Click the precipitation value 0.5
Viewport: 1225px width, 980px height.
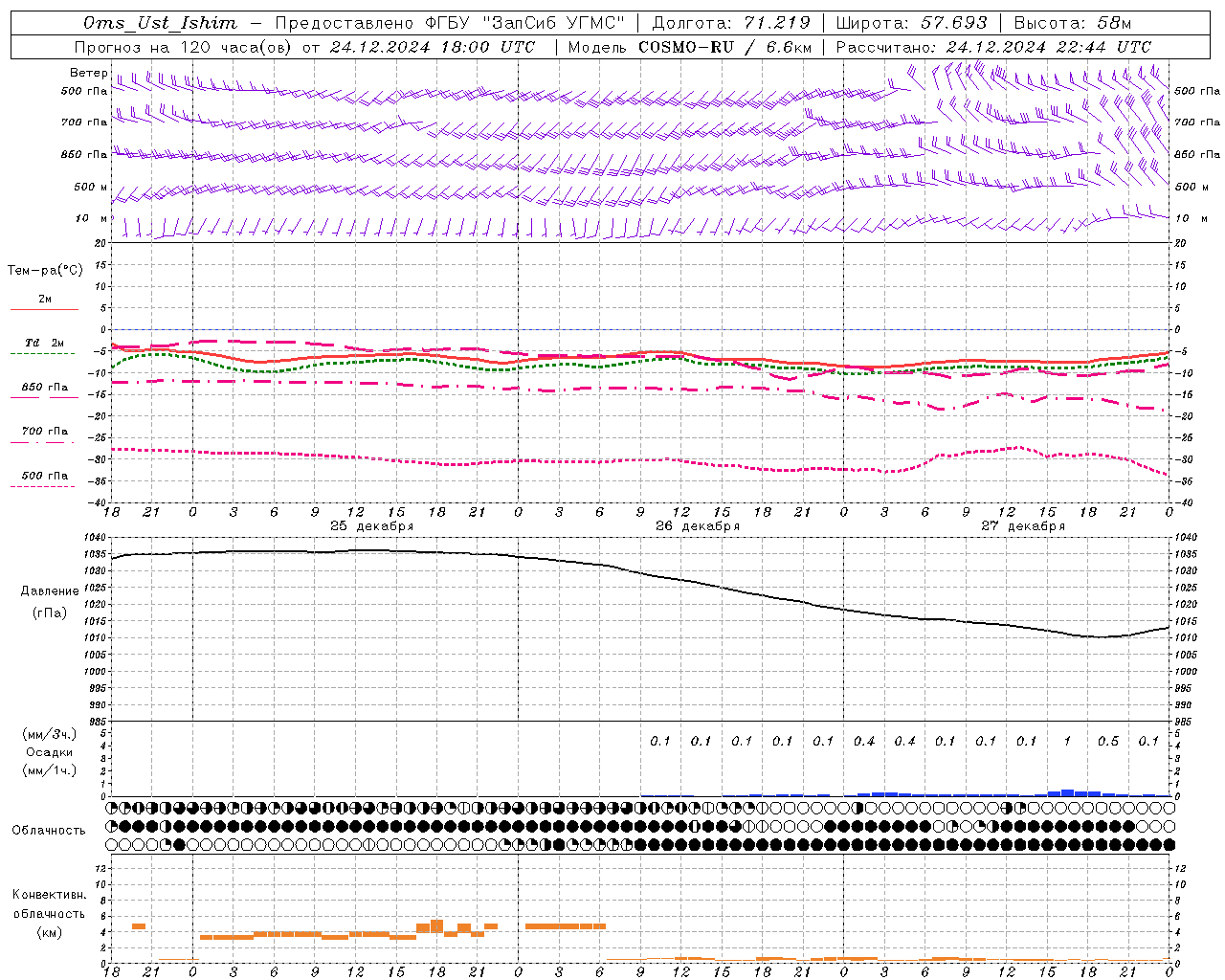point(1108,741)
